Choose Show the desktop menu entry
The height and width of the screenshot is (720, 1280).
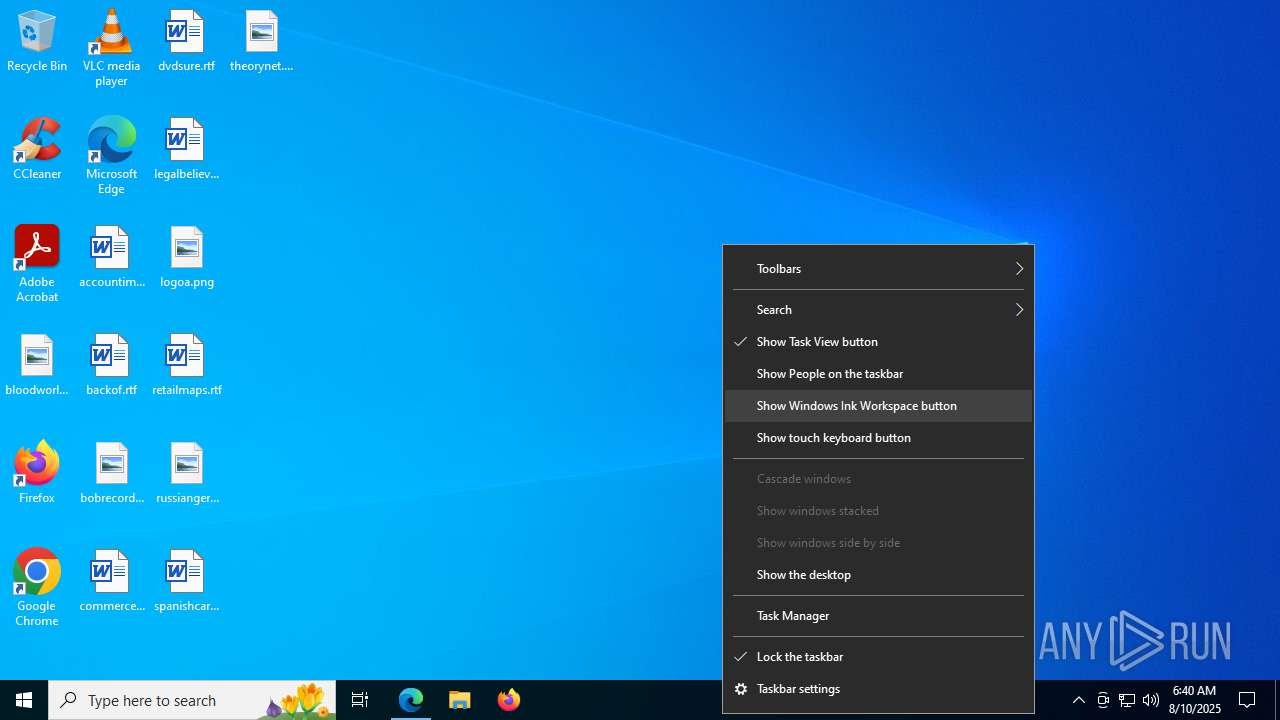[x=878, y=575]
